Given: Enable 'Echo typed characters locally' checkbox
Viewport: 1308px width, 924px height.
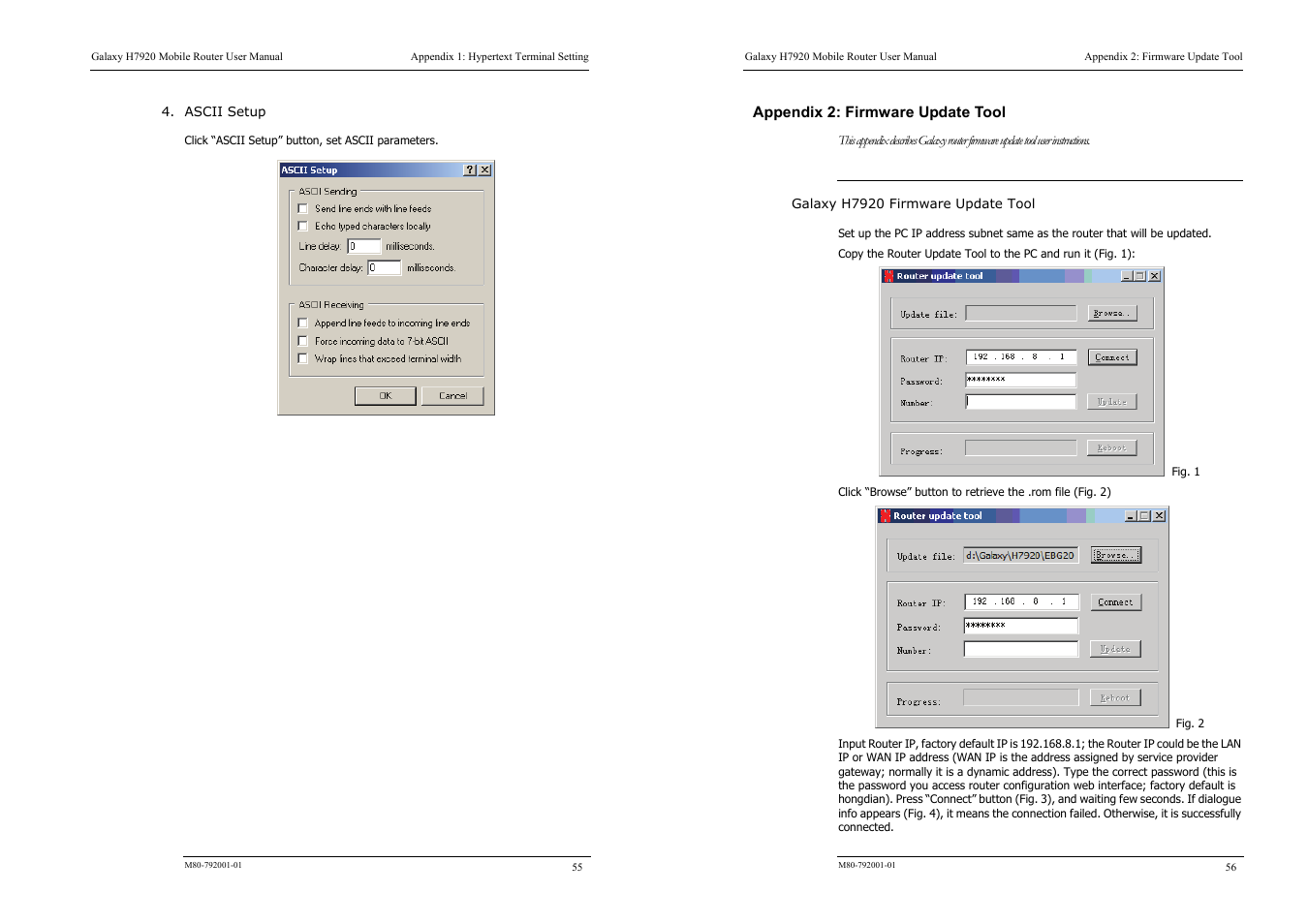Looking at the screenshot, I should [x=302, y=227].
